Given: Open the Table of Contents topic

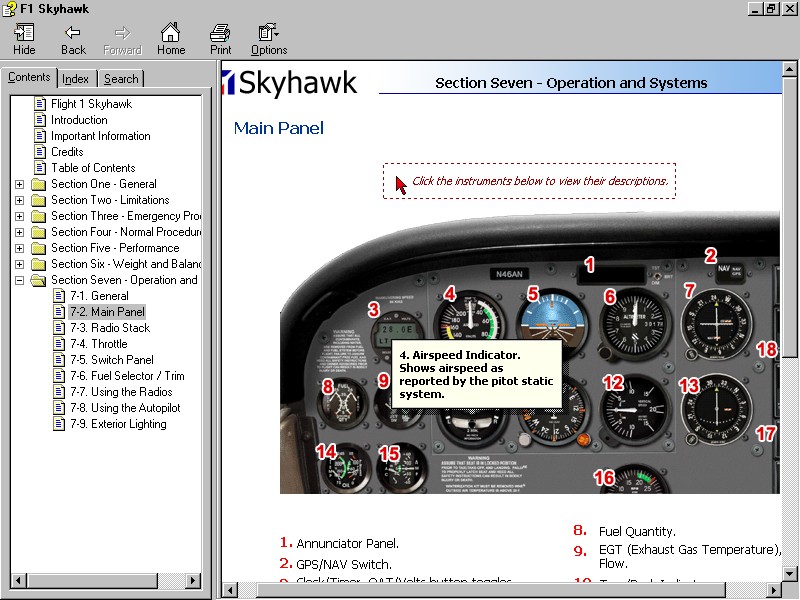Looking at the screenshot, I should pyautogui.click(x=93, y=168).
